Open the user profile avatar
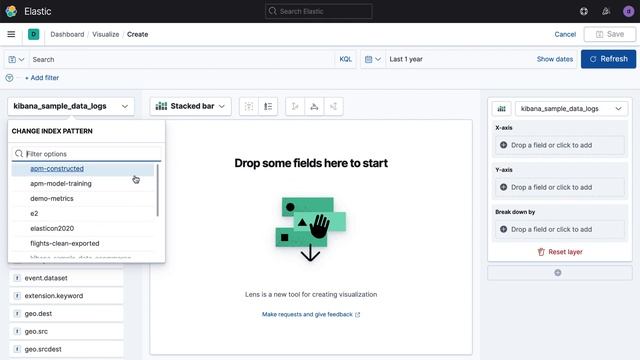Viewport: 640px width, 360px height. click(629, 11)
